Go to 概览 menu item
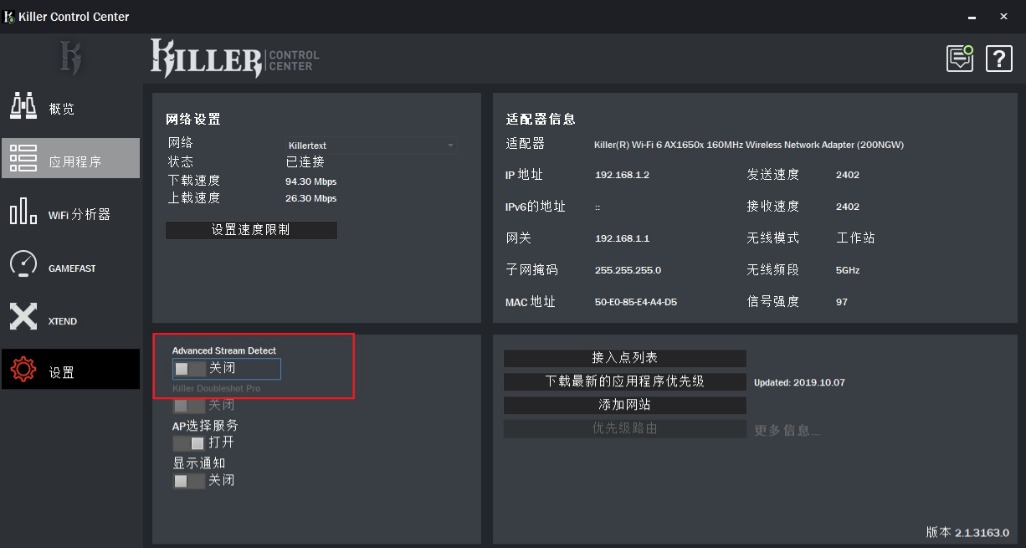Screen dimensions: 1026x548 (71, 107)
